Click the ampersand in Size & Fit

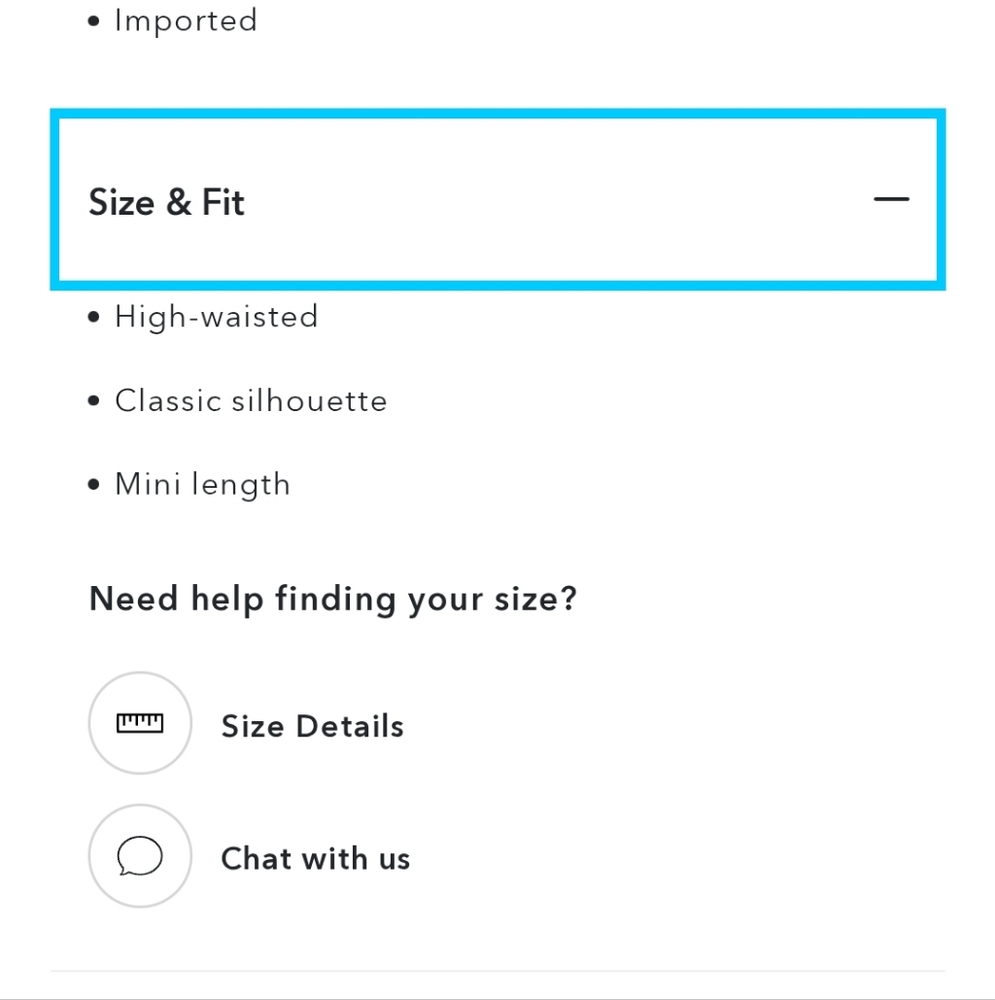[178, 202]
